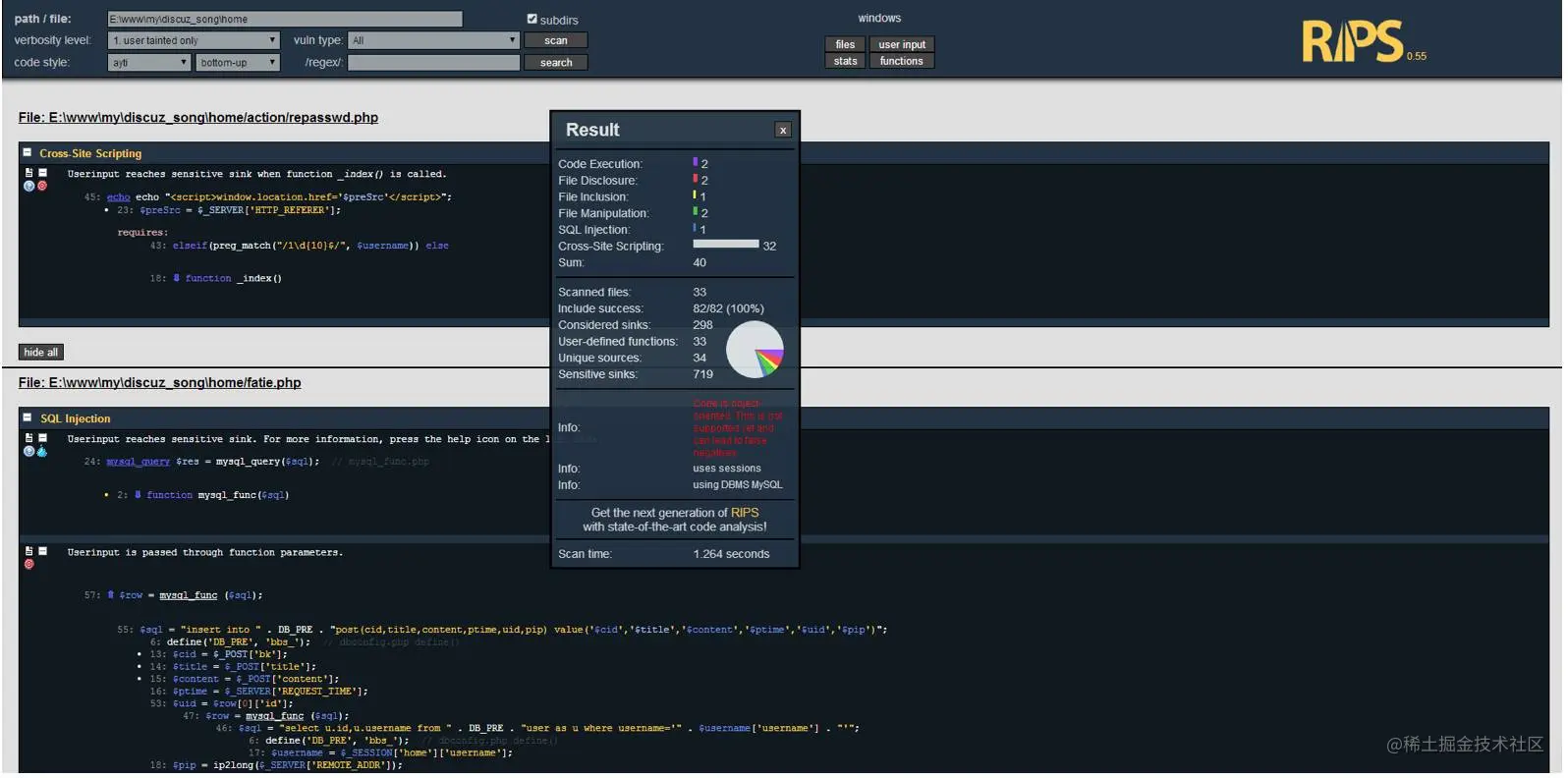
Task: Click line 13 $cid = $_POST['bk']
Action: point(218,654)
